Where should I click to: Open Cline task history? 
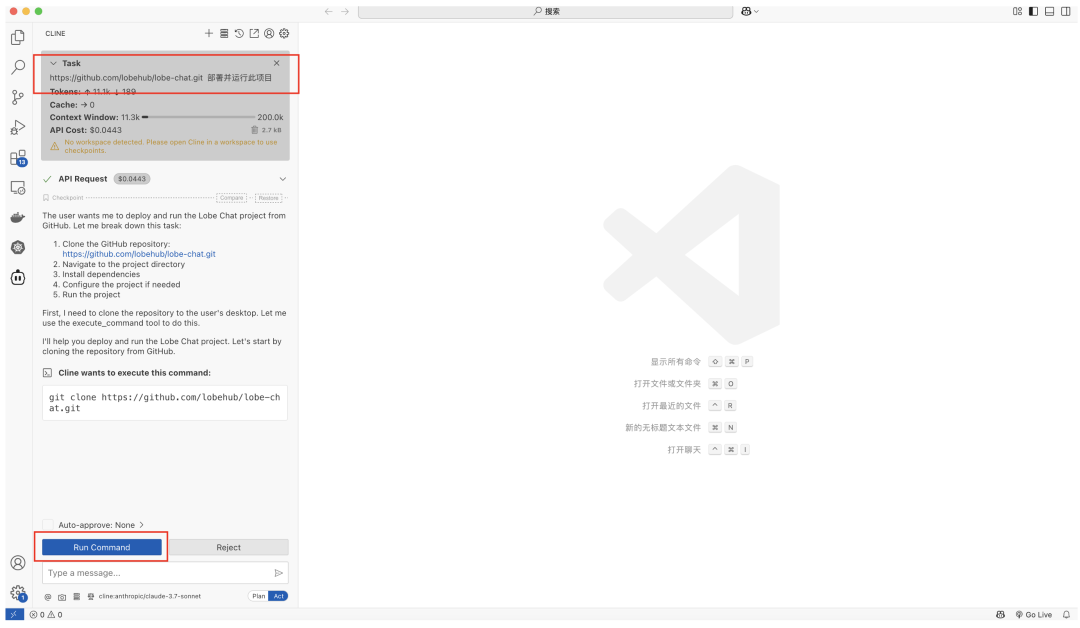[x=239, y=33]
